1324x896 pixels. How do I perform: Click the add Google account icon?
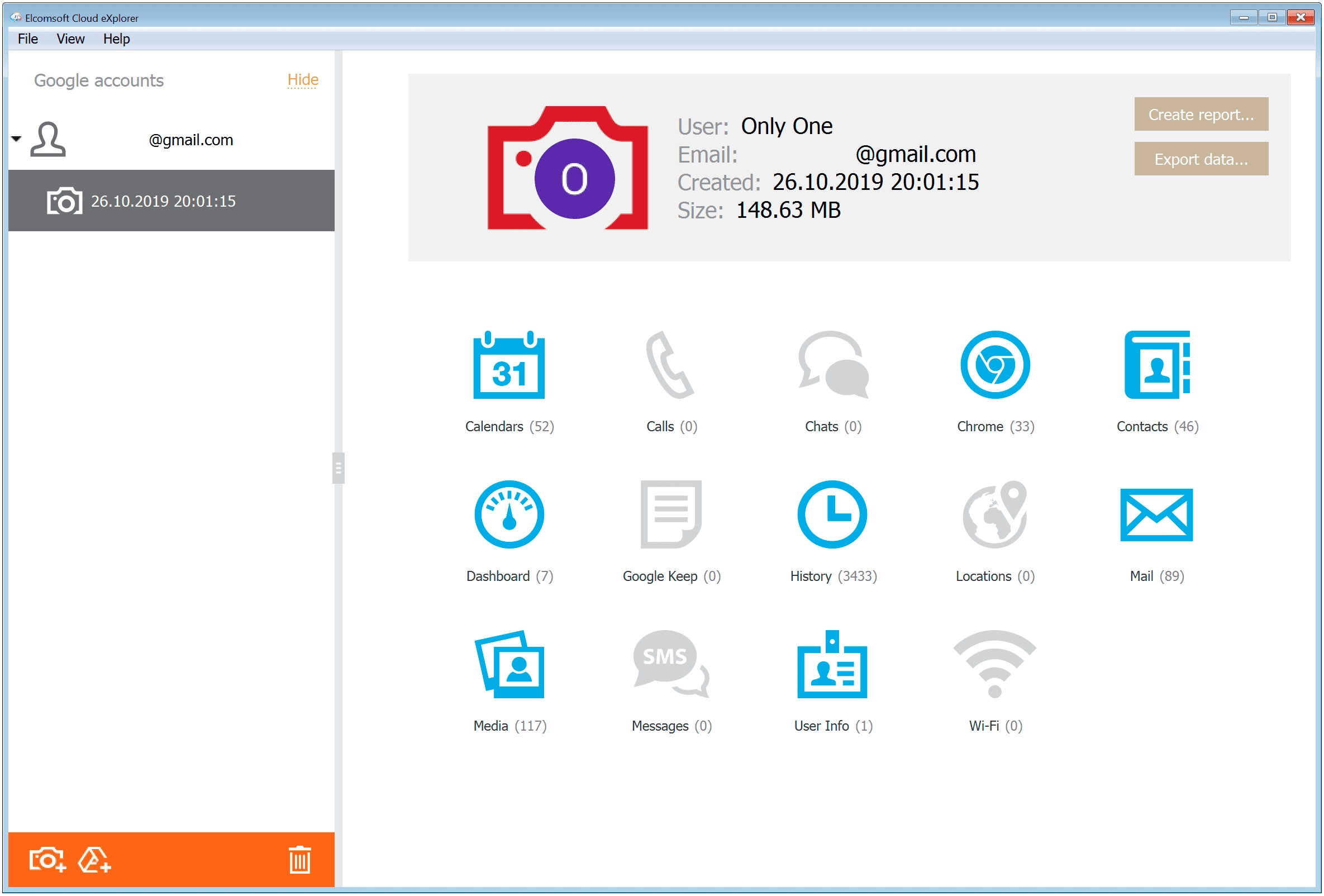click(94, 860)
